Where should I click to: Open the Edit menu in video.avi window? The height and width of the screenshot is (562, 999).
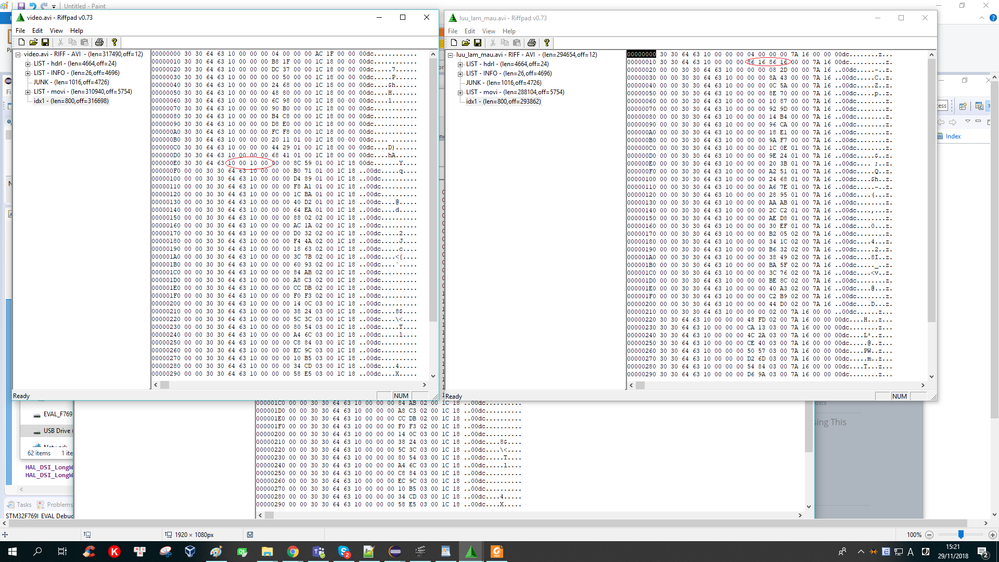pyautogui.click(x=38, y=31)
